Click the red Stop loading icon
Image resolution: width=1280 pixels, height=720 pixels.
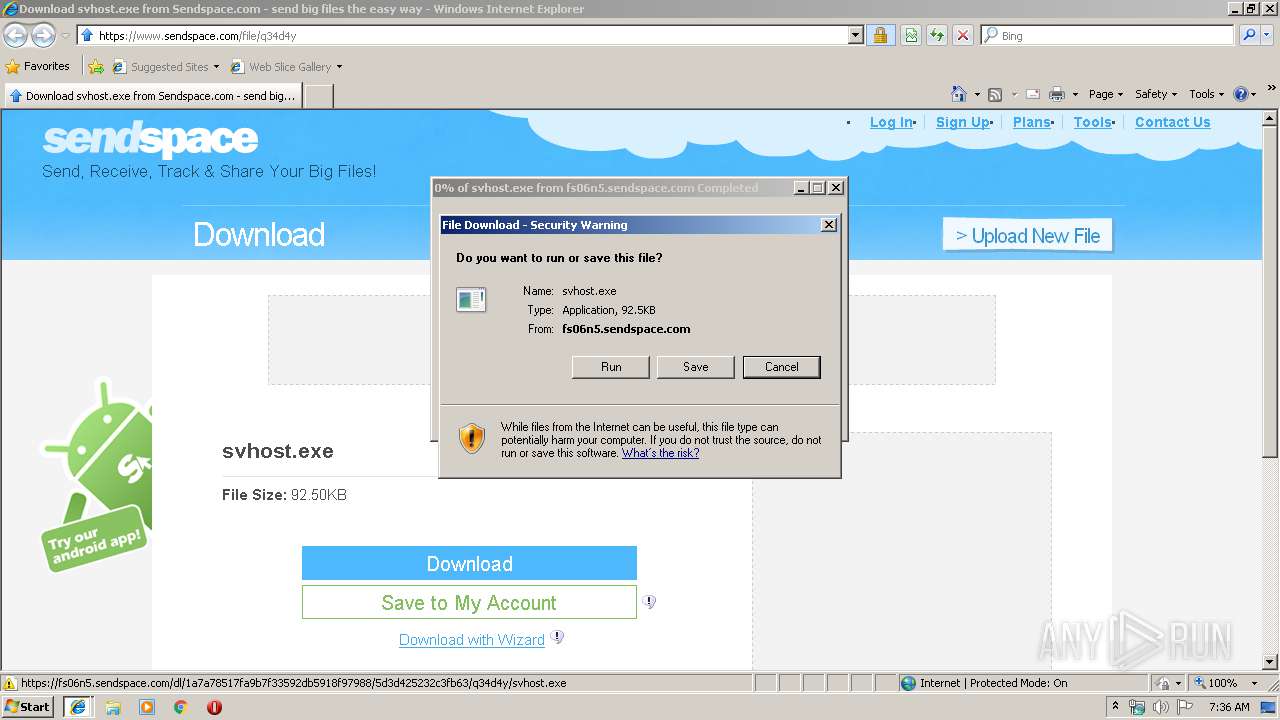coord(963,35)
